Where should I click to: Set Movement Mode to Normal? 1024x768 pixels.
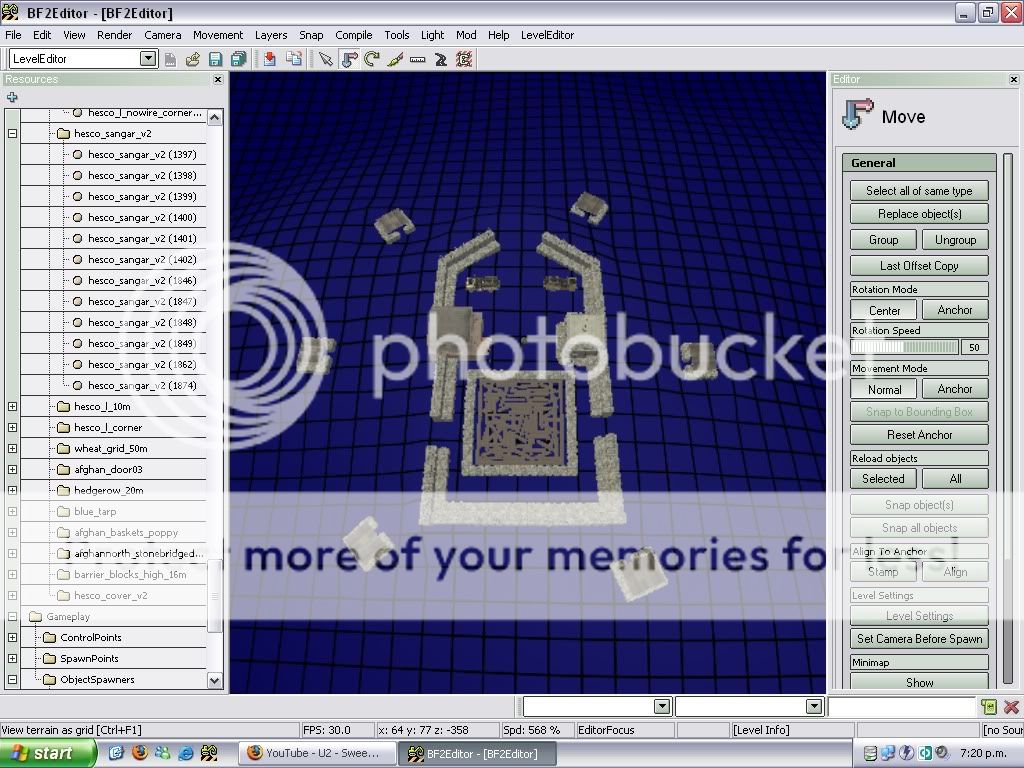coord(884,389)
